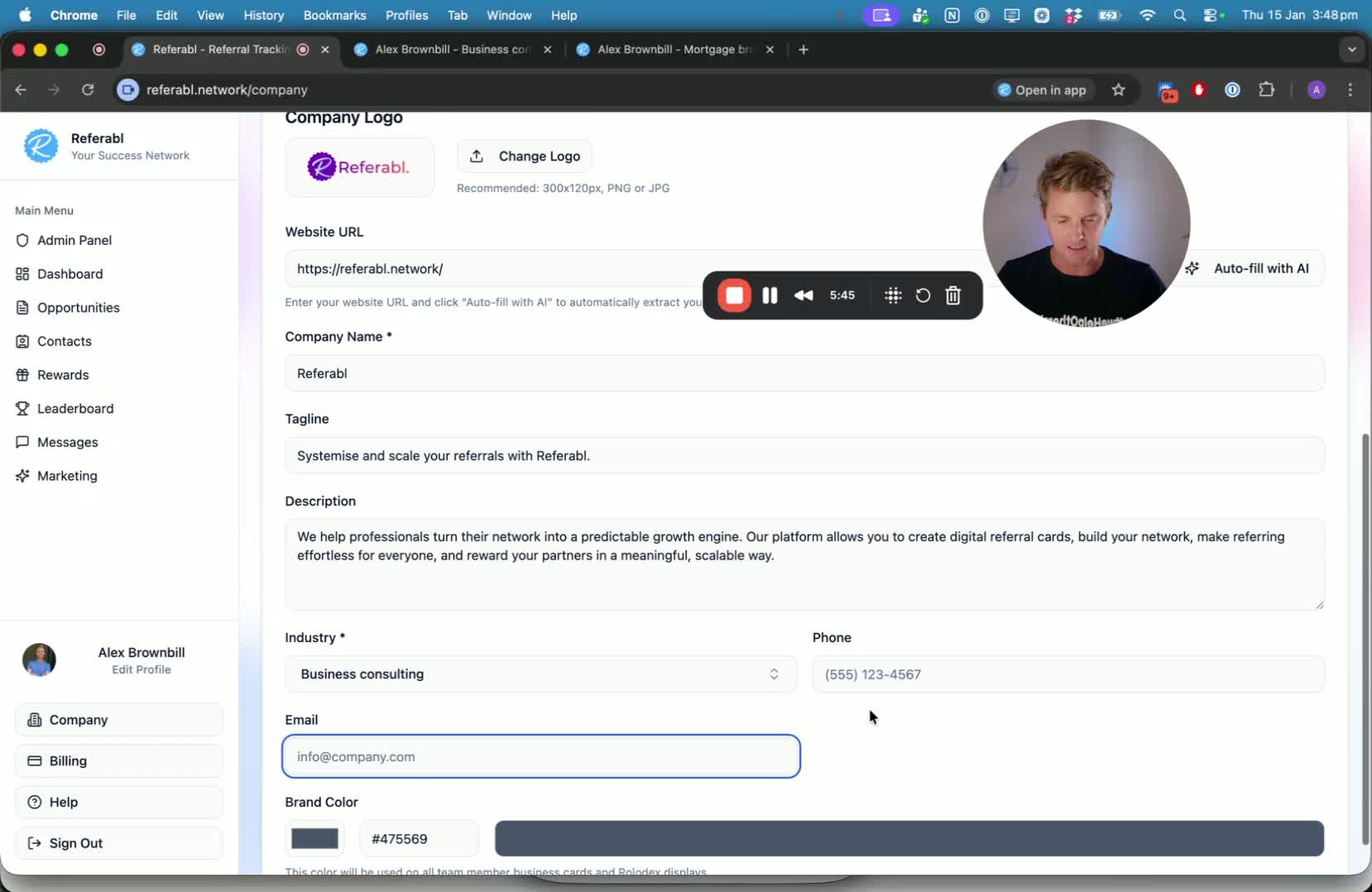Open the Profiles menu in menu bar
This screenshot has height=892, width=1372.
(x=407, y=15)
